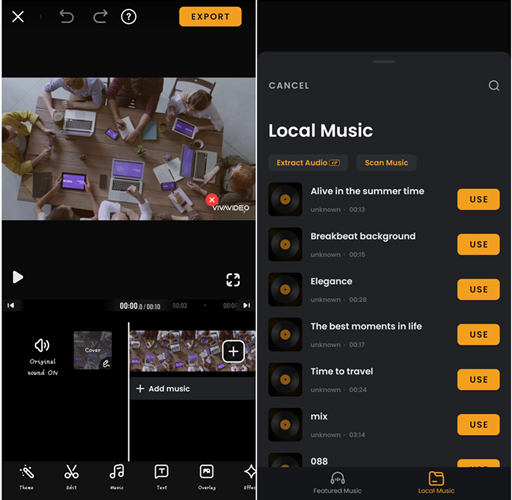This screenshot has width=512, height=500.
Task: Cancel the music selection
Action: coord(289,86)
